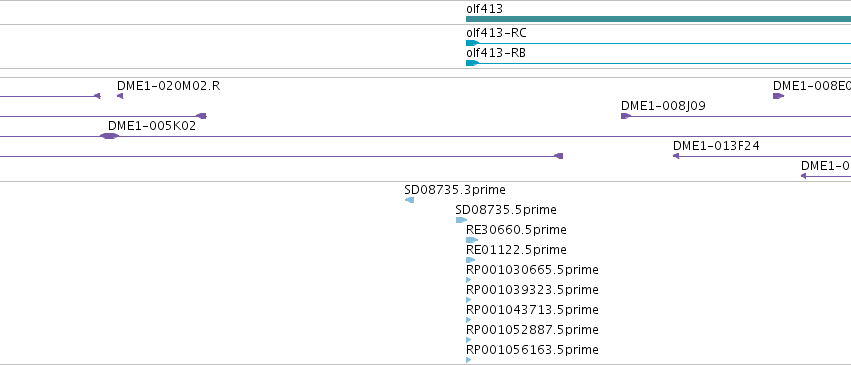Click the olf413-RB label
Viewport: 851px width, 365px height.
coord(496,53)
